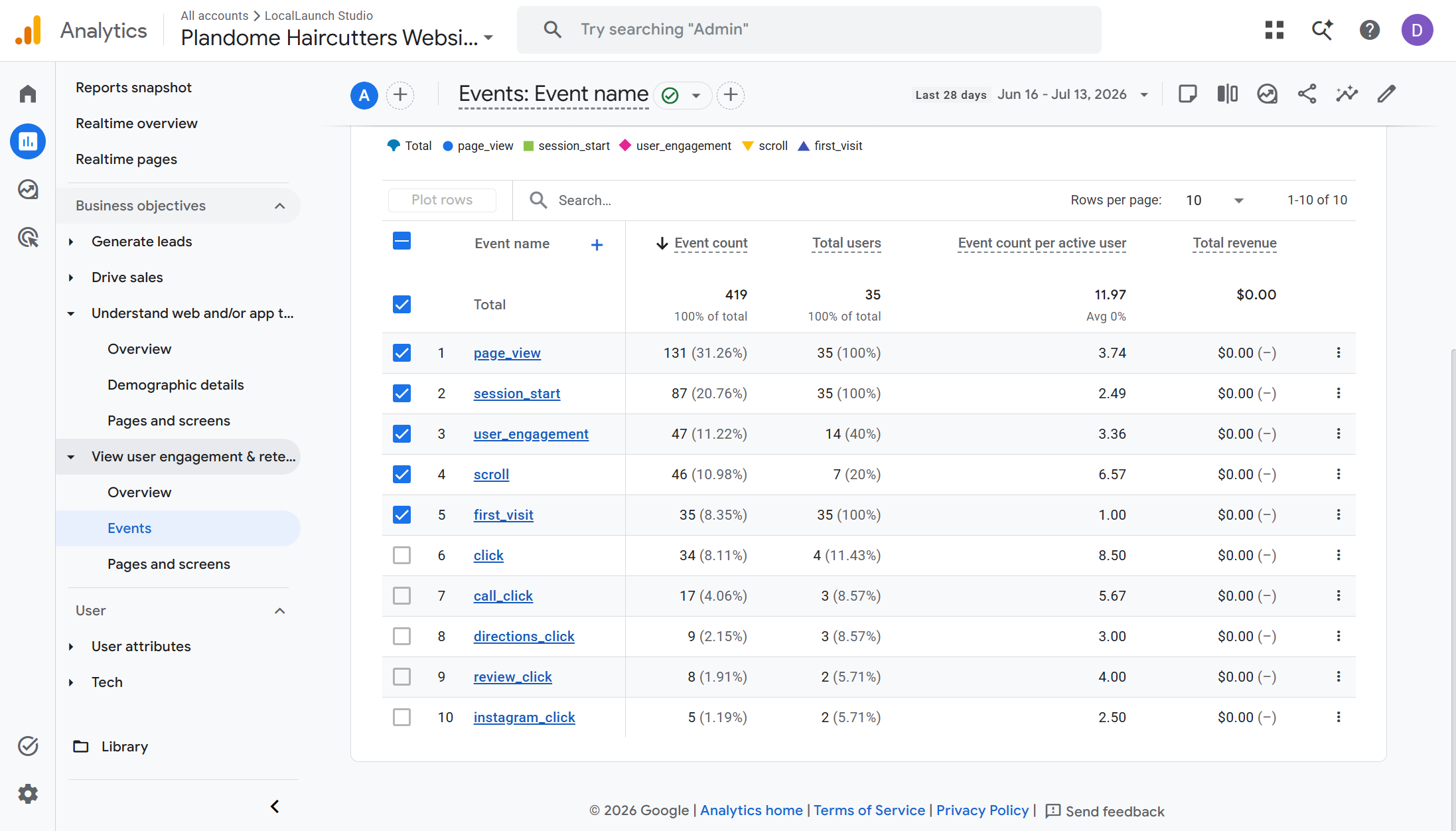Open Explore section in left rail
The width and height of the screenshot is (1456, 831).
pos(28,189)
